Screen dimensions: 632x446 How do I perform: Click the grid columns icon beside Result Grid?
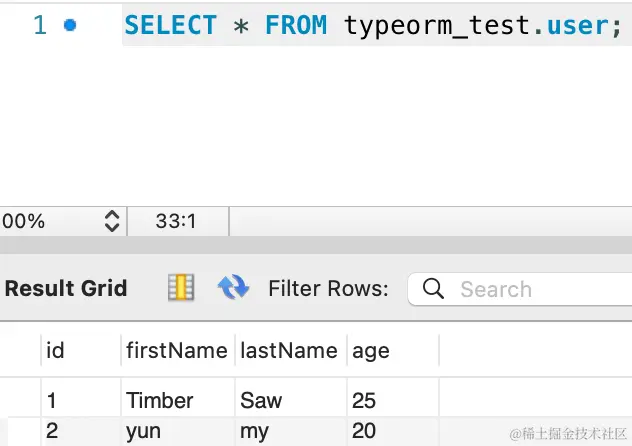[181, 288]
